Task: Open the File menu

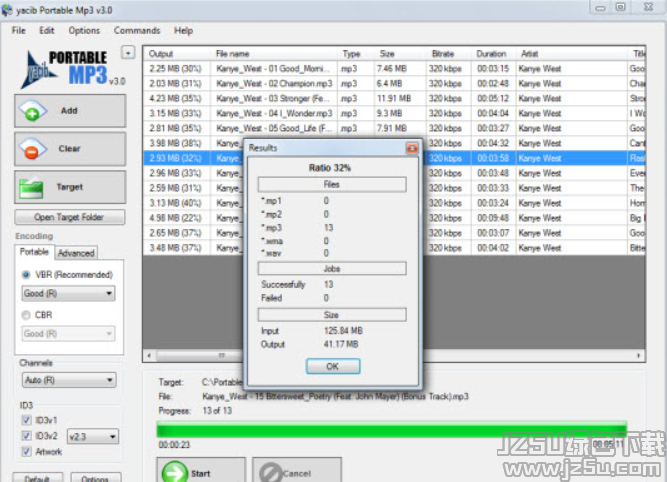Action: point(18,31)
